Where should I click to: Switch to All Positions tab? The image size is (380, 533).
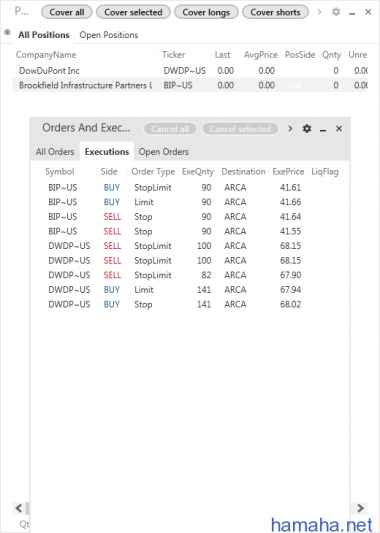point(44,35)
